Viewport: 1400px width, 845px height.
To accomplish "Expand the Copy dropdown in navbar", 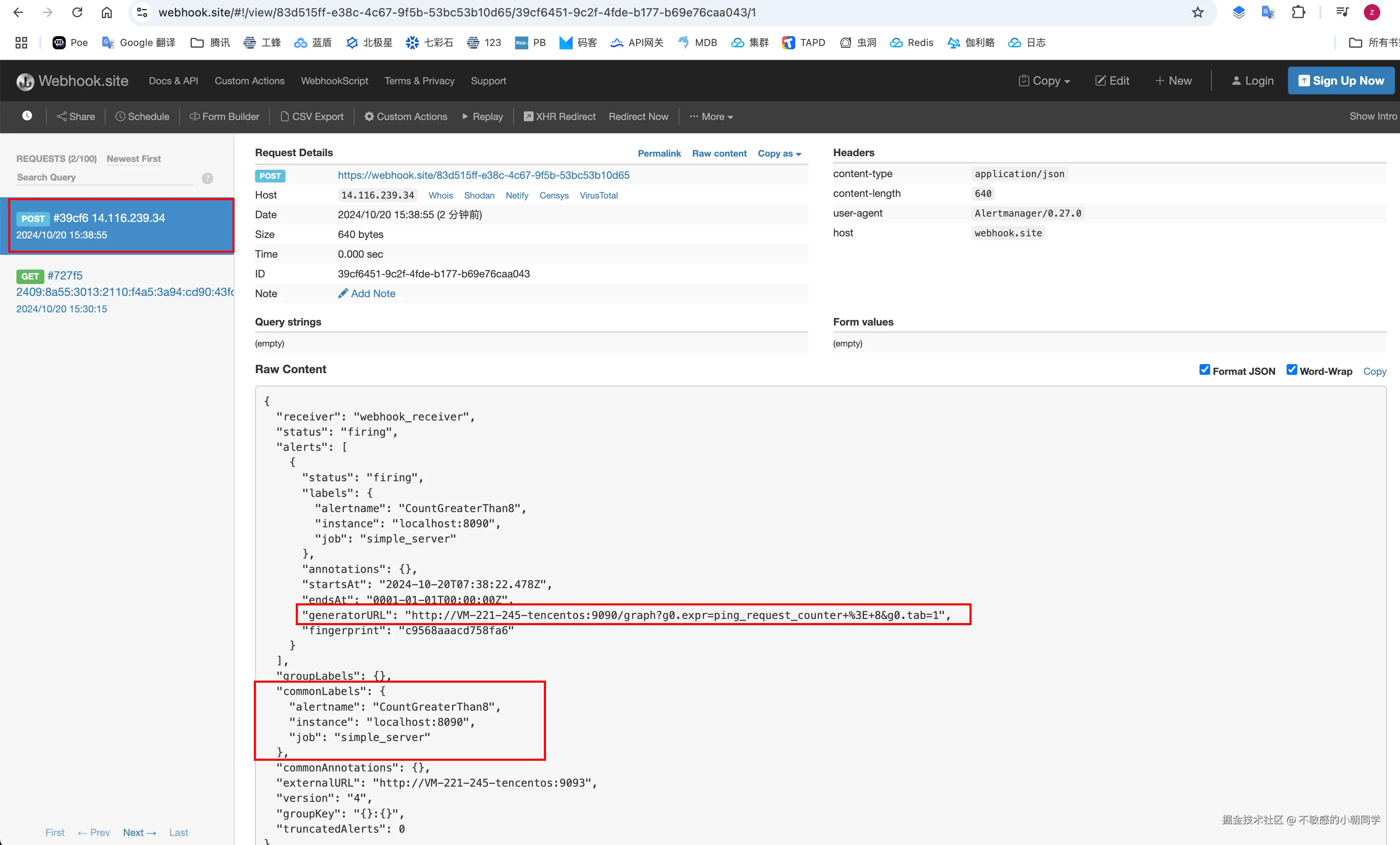I will (1044, 81).
